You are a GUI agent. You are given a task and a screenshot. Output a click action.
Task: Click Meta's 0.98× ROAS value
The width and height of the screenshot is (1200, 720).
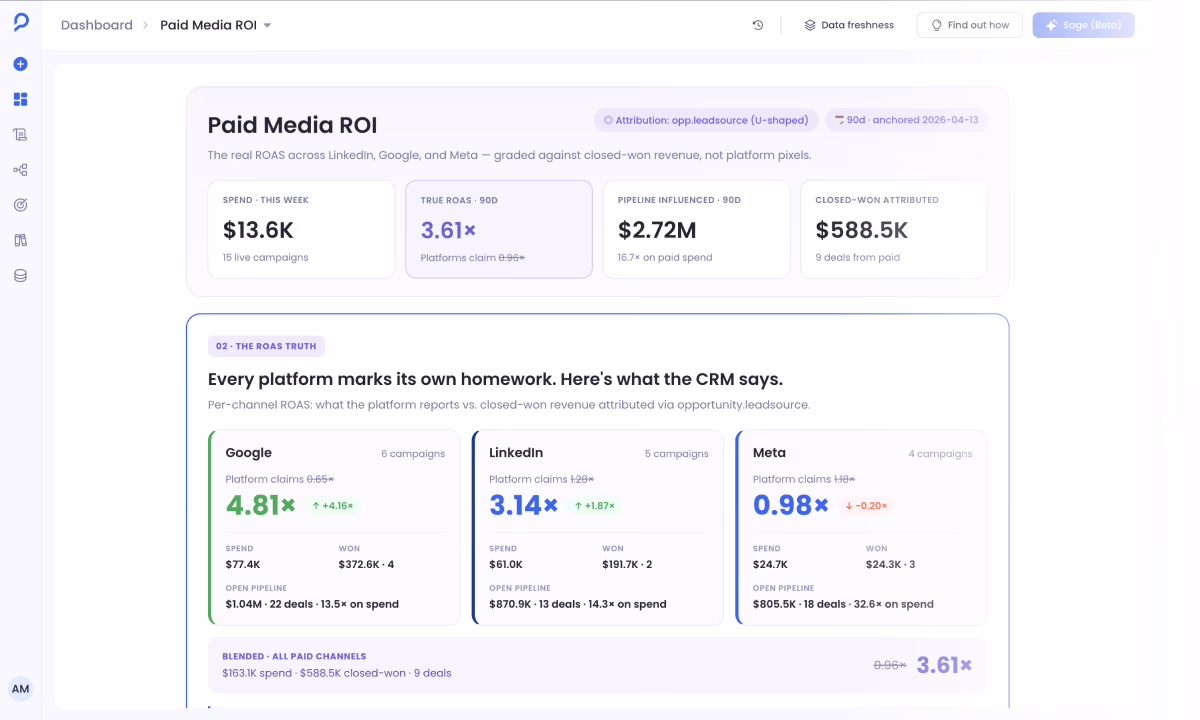click(x=791, y=505)
